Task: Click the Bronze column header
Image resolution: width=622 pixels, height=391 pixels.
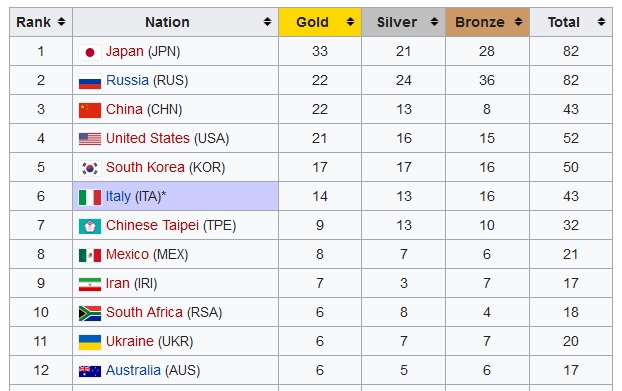Action: click(488, 22)
